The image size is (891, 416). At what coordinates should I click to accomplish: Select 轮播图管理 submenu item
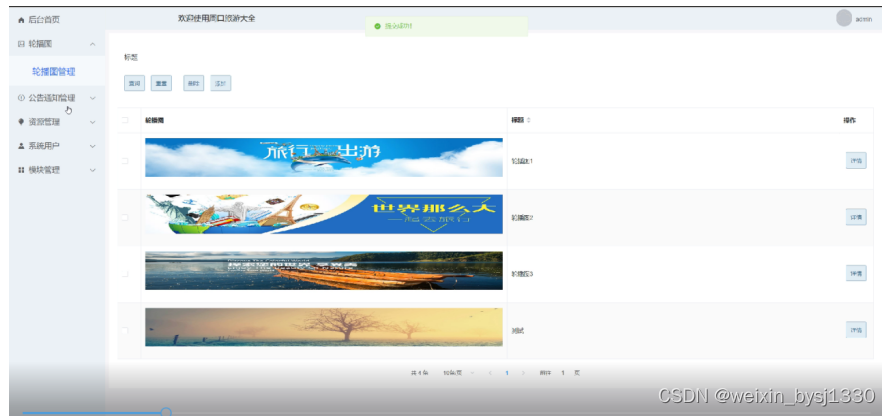click(53, 72)
